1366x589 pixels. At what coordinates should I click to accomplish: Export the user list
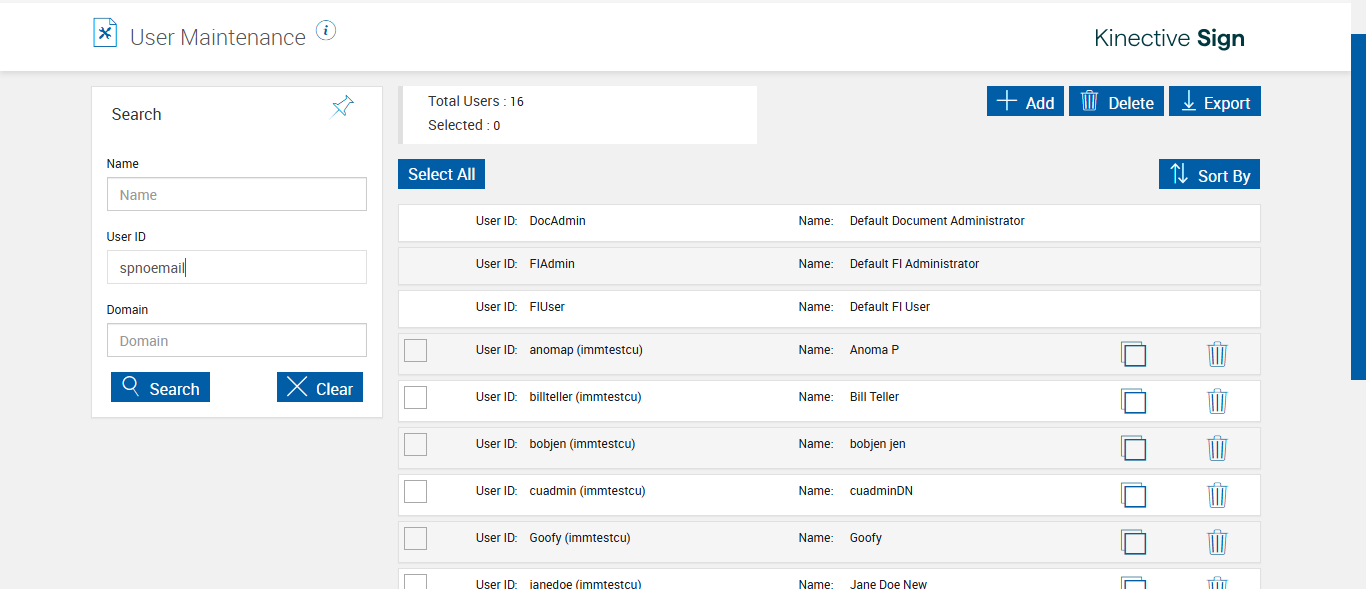tap(1215, 102)
